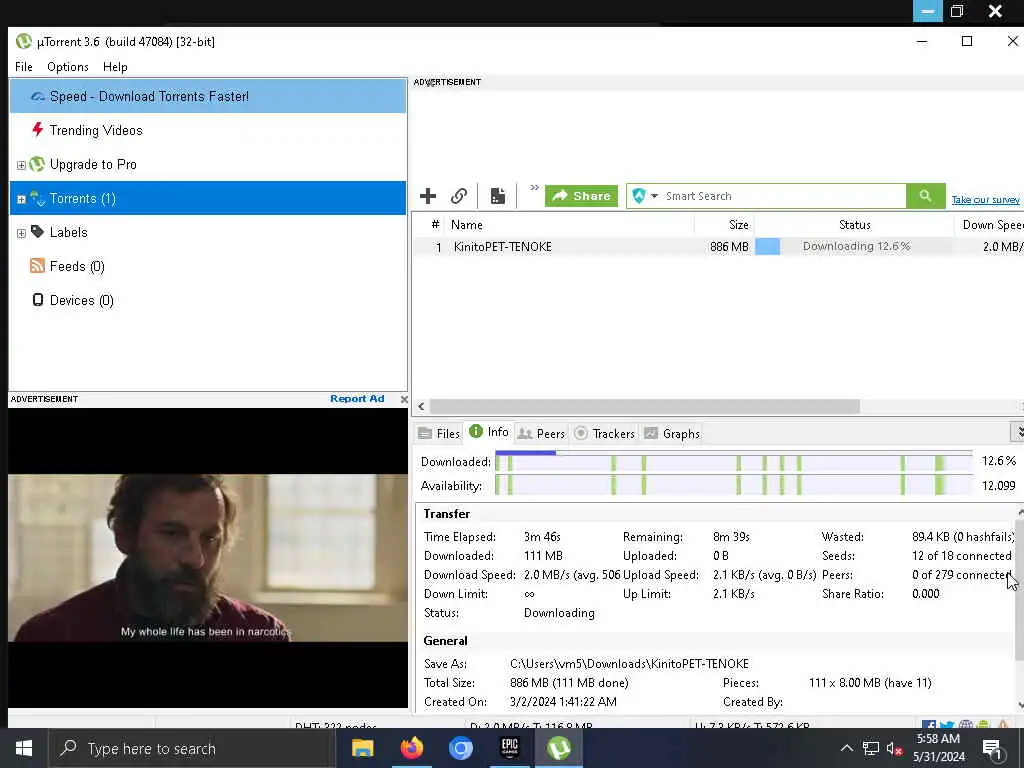Click the torrent list horizontal scrollbar thumb
This screenshot has width=1024, height=768.
[645, 407]
